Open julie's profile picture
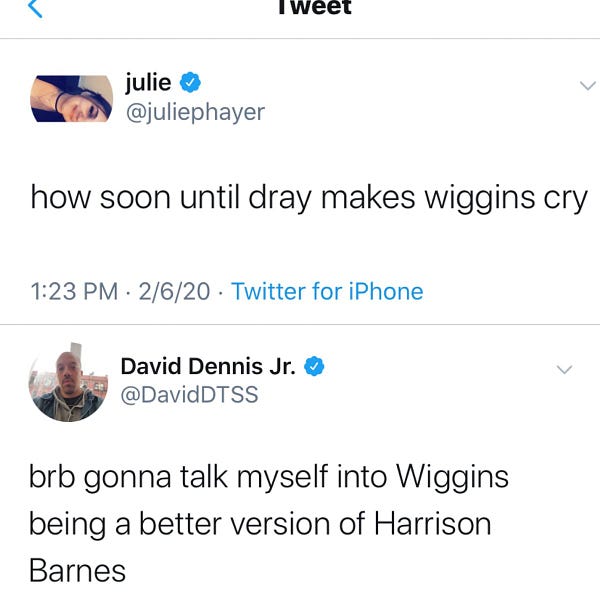 (x=72, y=99)
